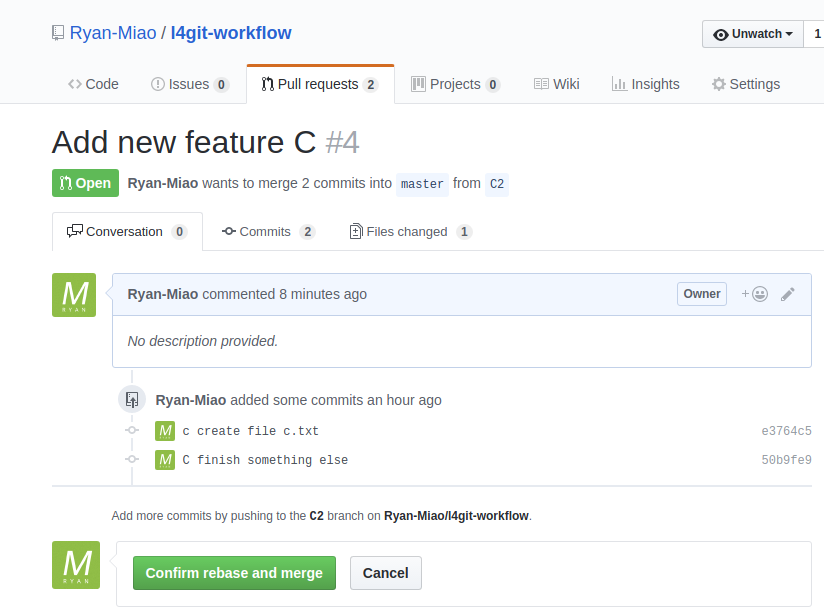Click avatar next to 'C finish something else'
The height and width of the screenshot is (614, 824).
pyautogui.click(x=165, y=460)
